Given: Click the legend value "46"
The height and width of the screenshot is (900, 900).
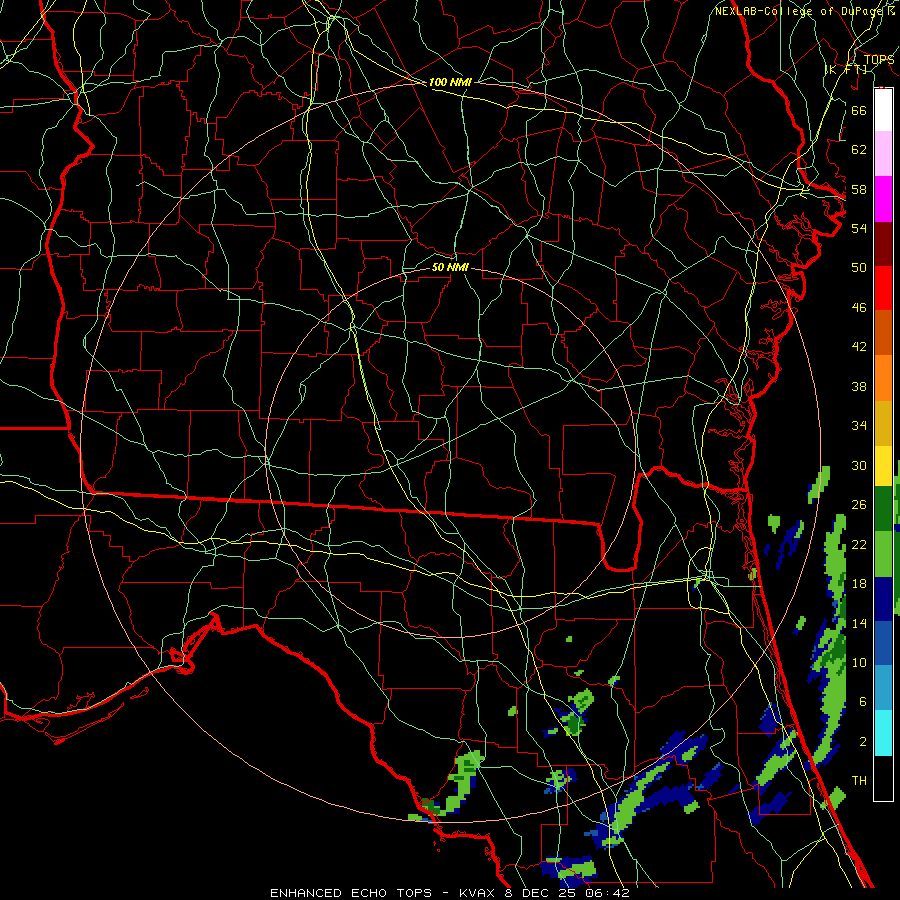Looking at the screenshot, I should tap(859, 308).
